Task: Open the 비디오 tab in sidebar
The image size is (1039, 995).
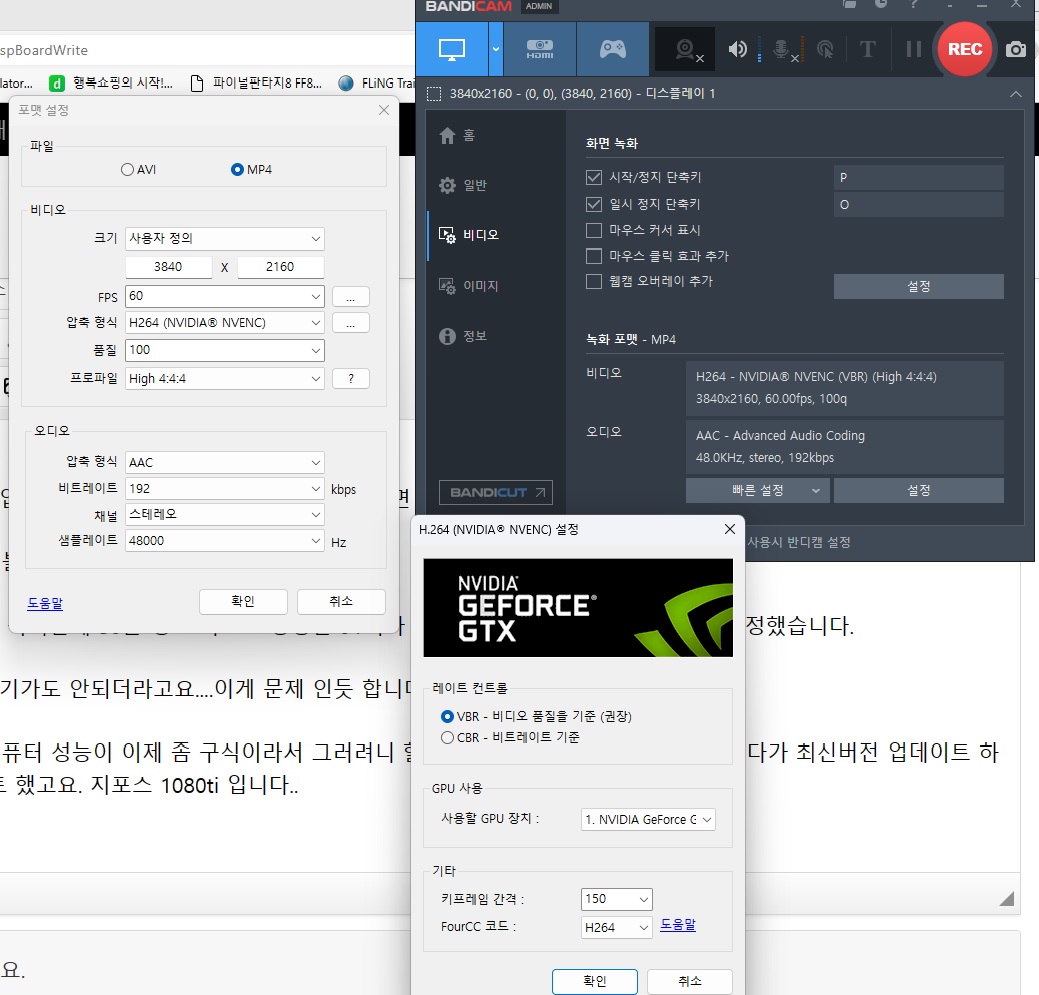Action: click(469, 235)
